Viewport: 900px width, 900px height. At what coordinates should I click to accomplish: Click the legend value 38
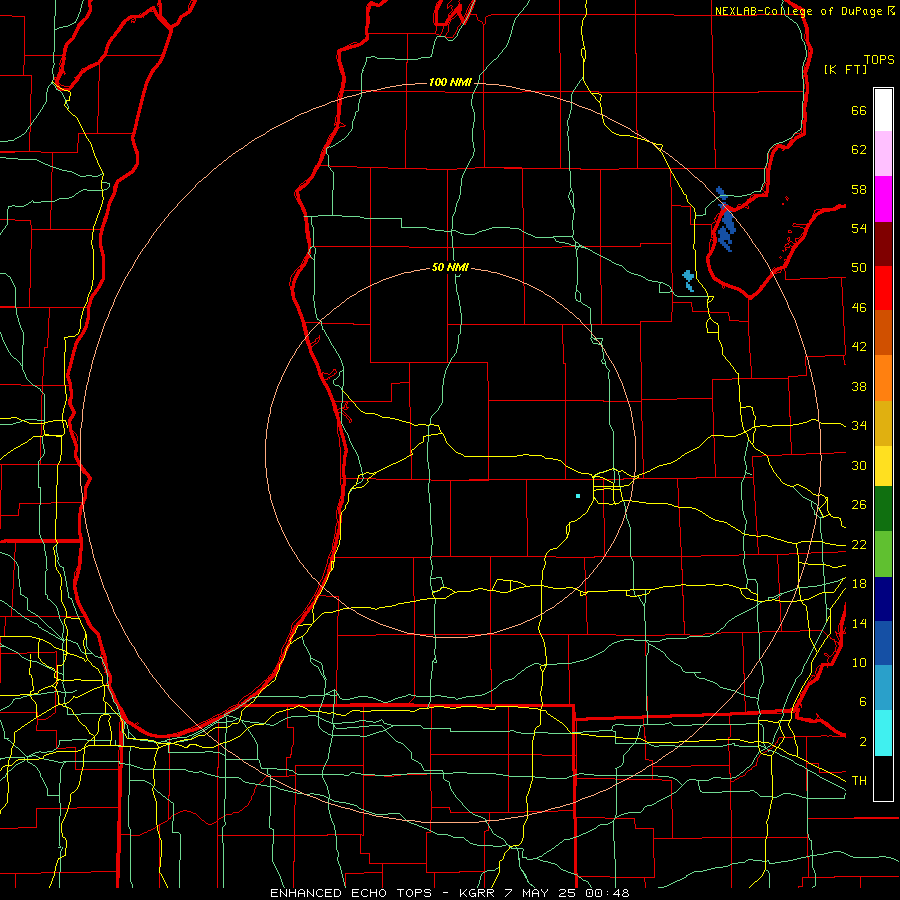pos(859,386)
